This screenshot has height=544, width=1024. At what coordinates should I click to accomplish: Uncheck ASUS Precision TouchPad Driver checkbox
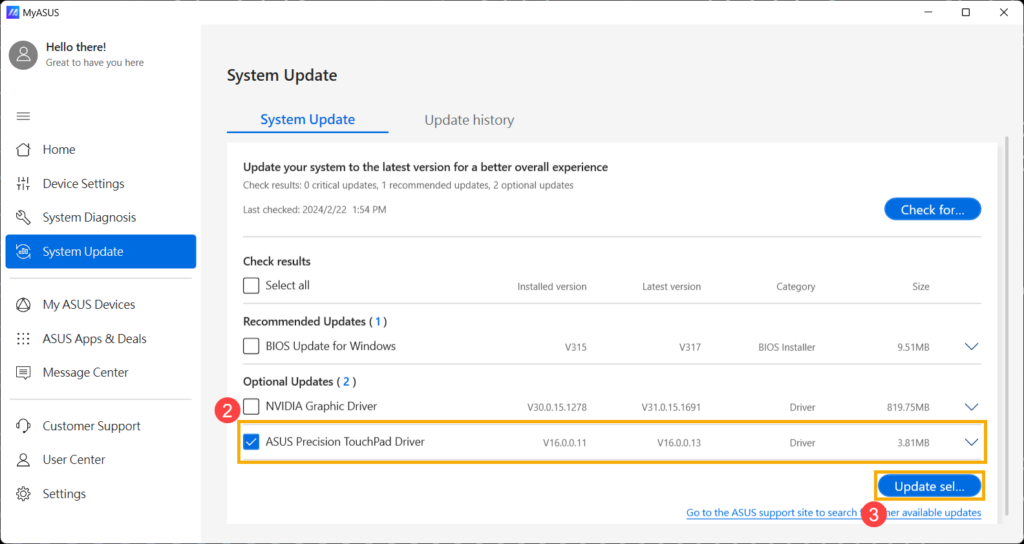[x=251, y=442]
